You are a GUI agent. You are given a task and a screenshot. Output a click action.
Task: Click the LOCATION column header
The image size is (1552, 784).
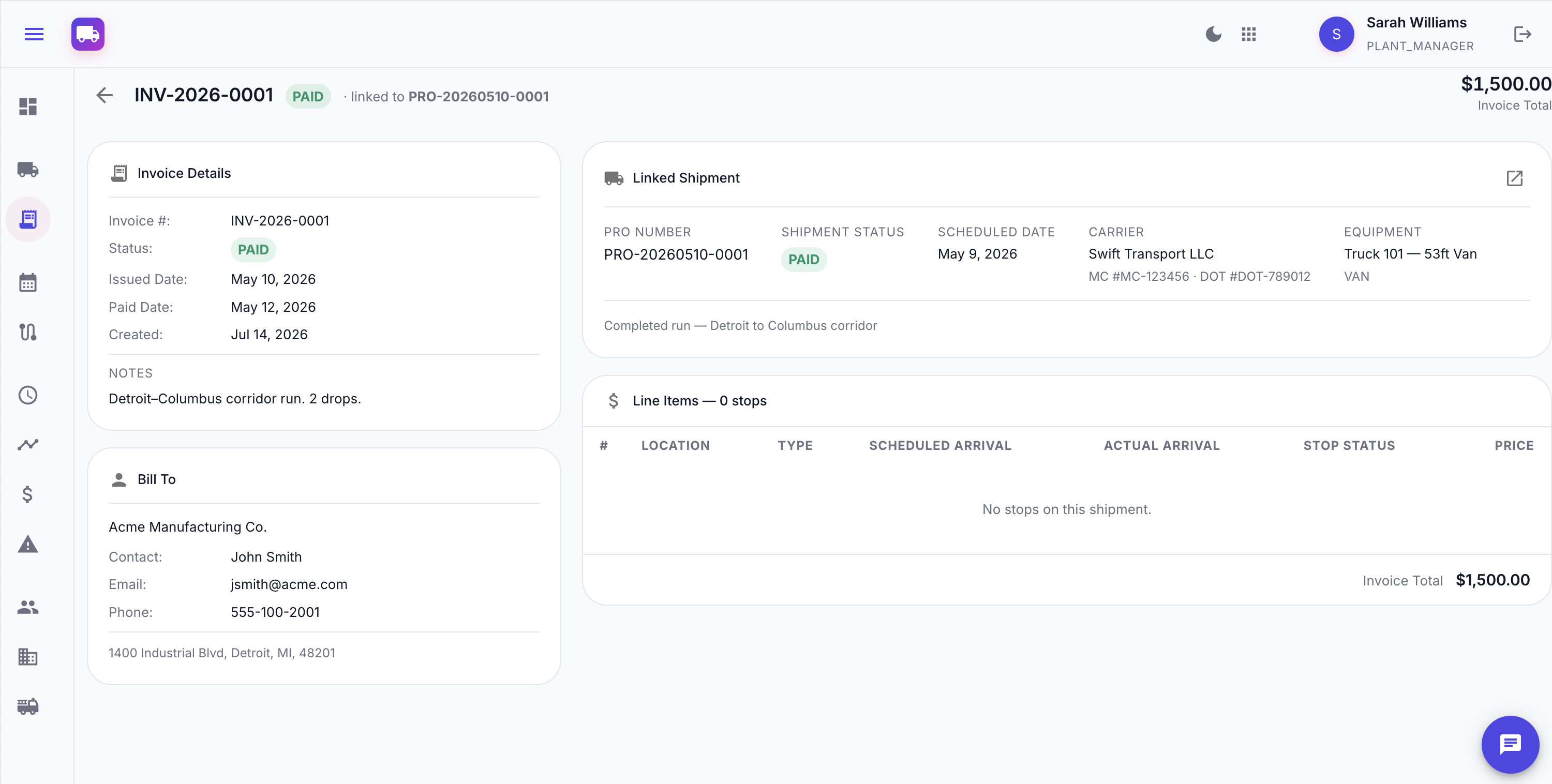pos(676,446)
